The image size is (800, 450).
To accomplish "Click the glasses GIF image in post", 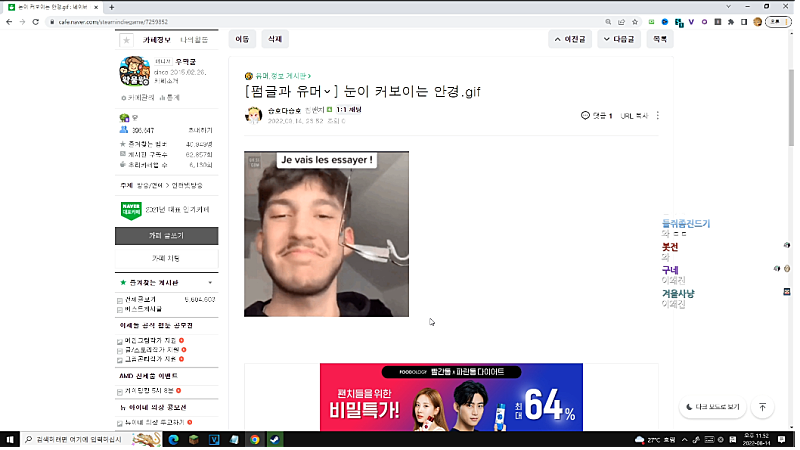I will [326, 234].
